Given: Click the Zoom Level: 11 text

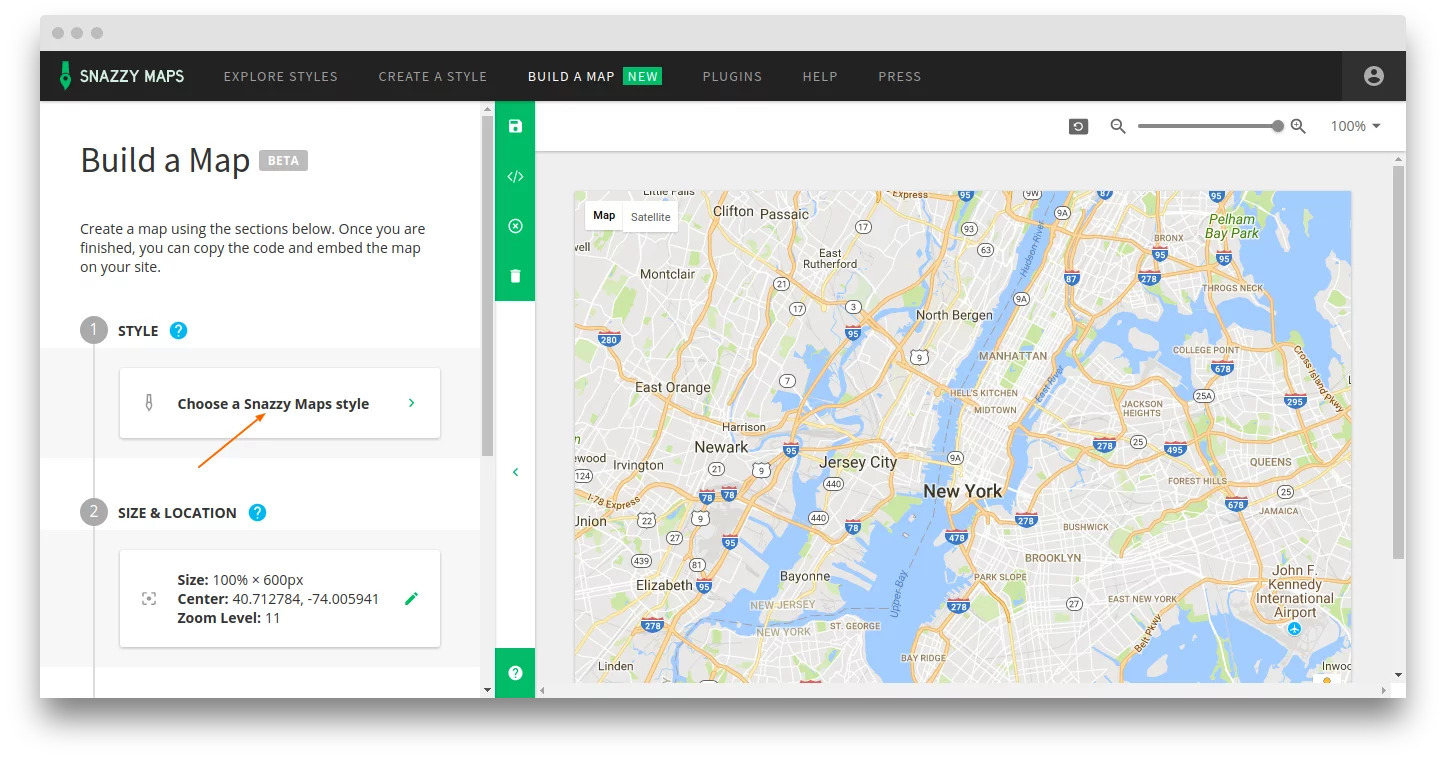Looking at the screenshot, I should 229,618.
